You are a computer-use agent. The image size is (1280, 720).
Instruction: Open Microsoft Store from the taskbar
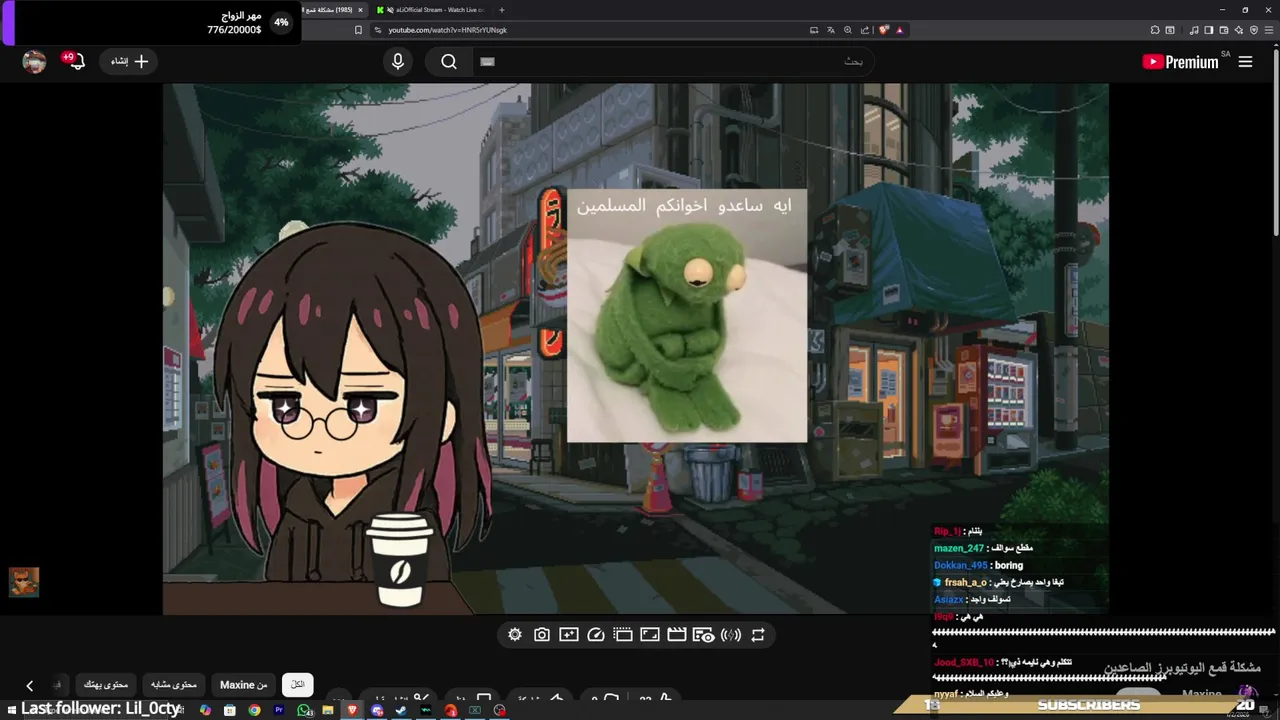click(x=230, y=710)
